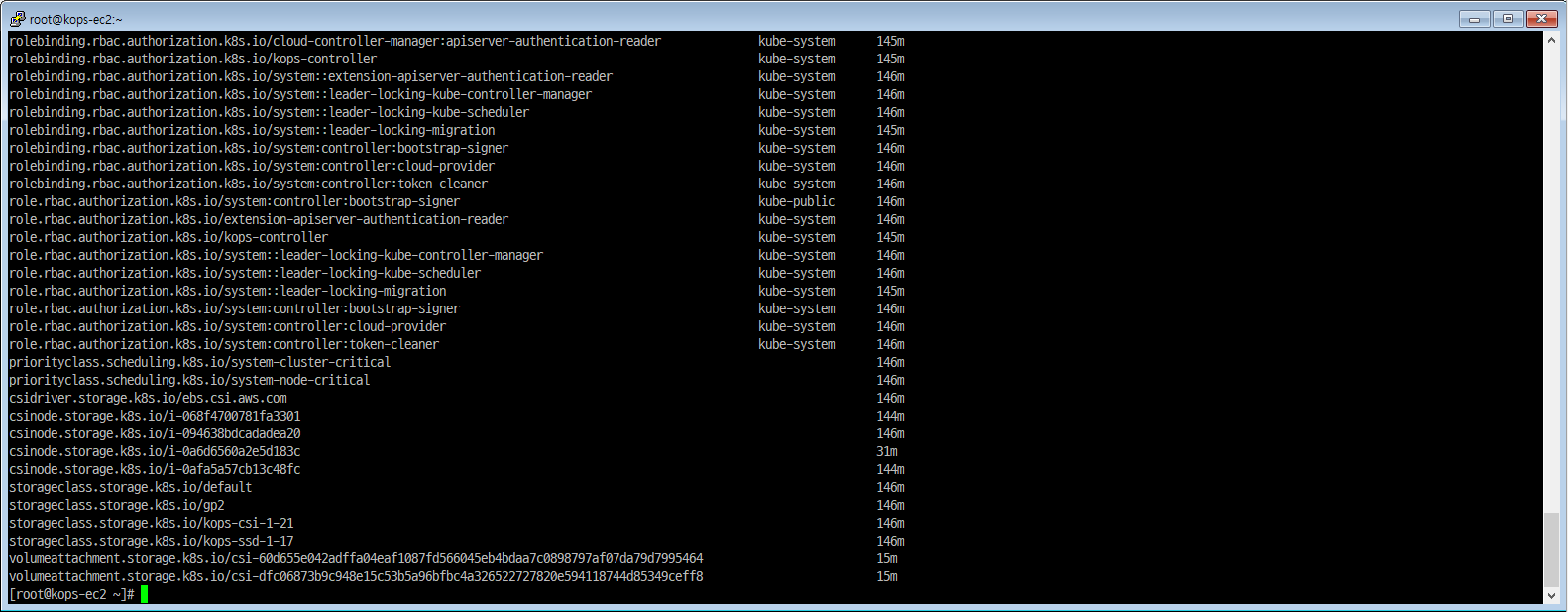Click kube-system namespace of token-cleaner role
Screen dimensions: 1568x612
pyautogui.click(x=797, y=344)
